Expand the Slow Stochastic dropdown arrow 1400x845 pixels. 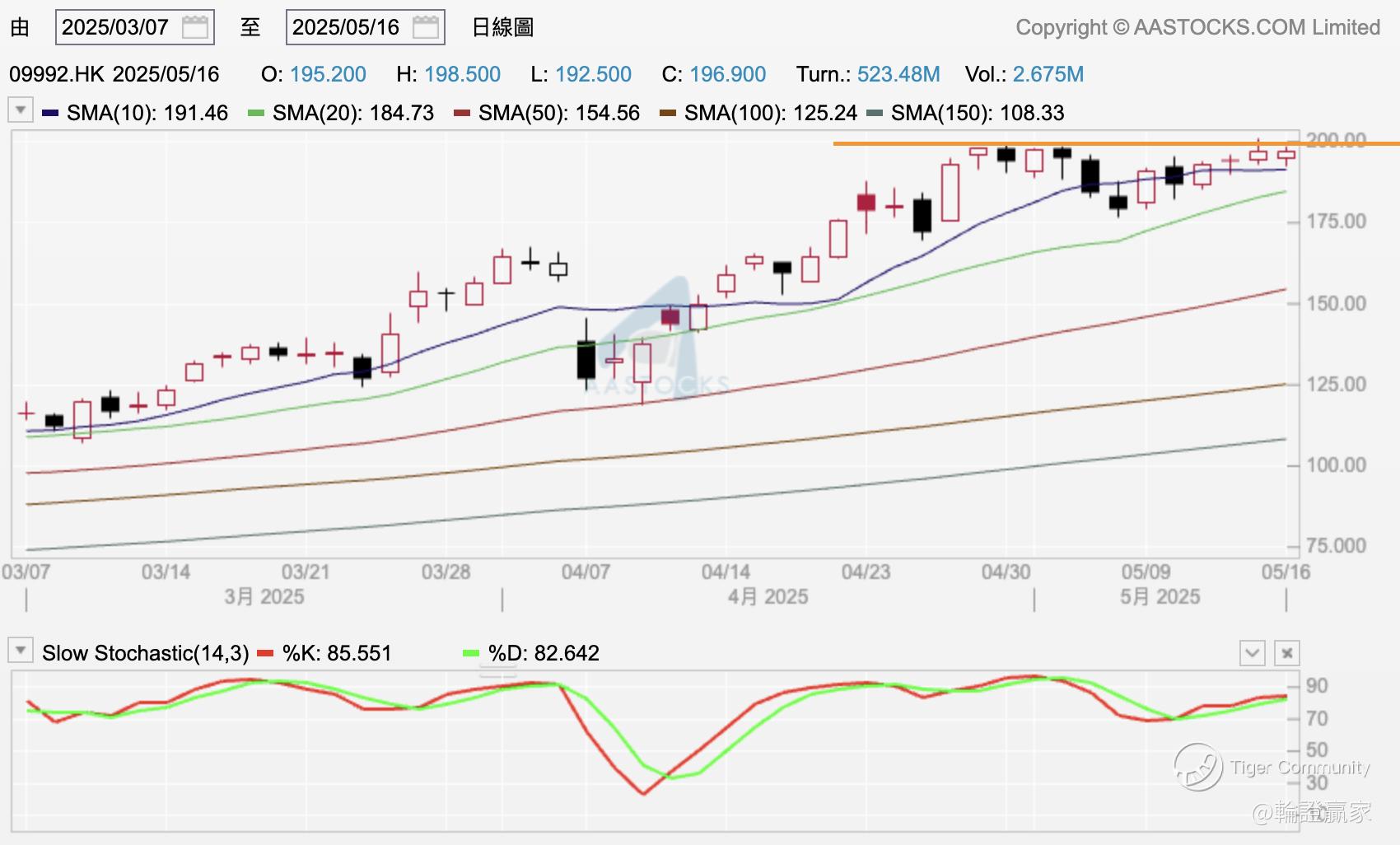21,650
